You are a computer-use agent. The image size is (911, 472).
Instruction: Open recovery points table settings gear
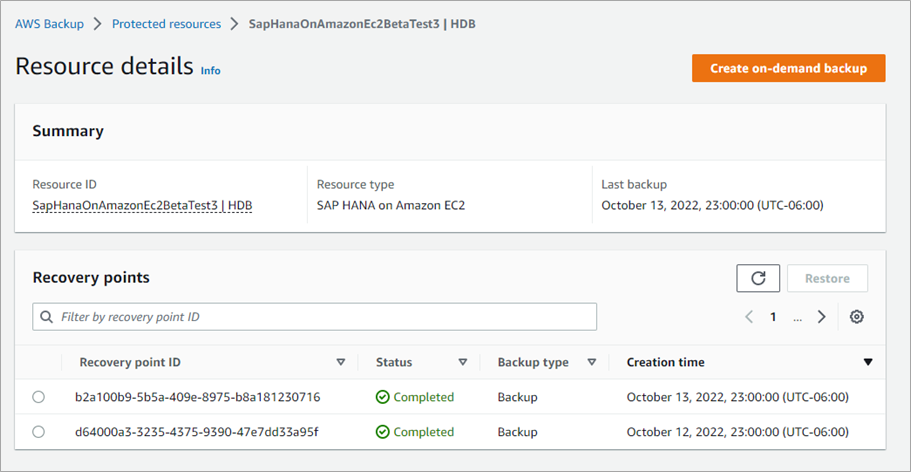(x=856, y=317)
